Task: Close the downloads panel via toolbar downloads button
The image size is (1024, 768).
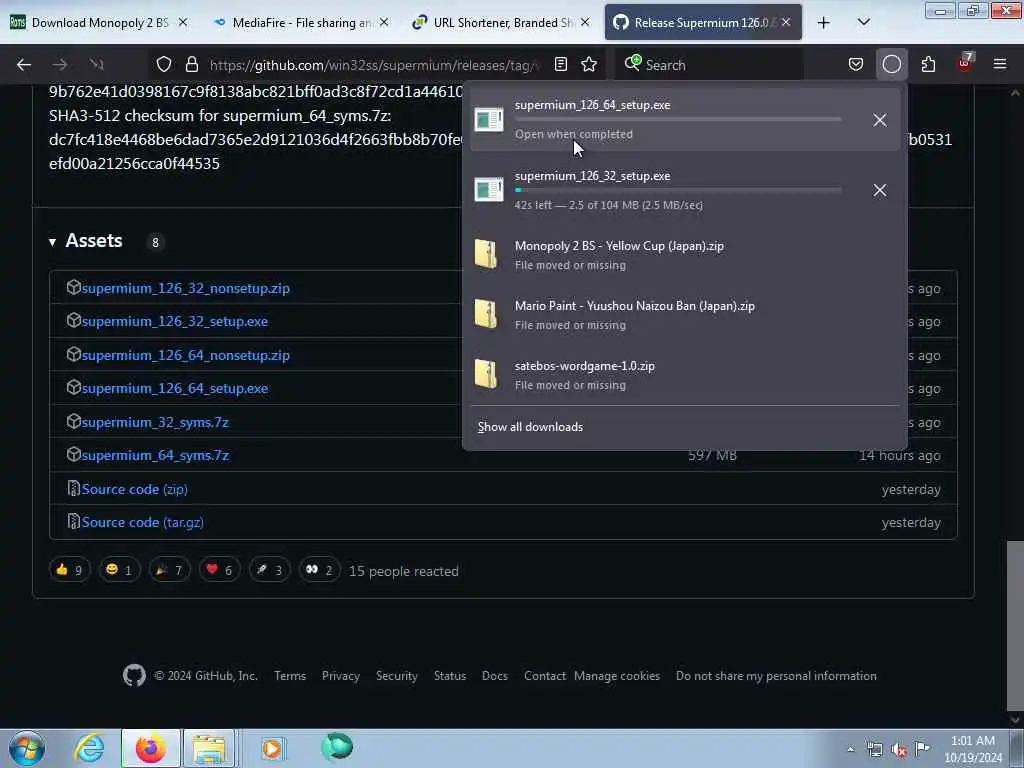Action: coord(891,64)
